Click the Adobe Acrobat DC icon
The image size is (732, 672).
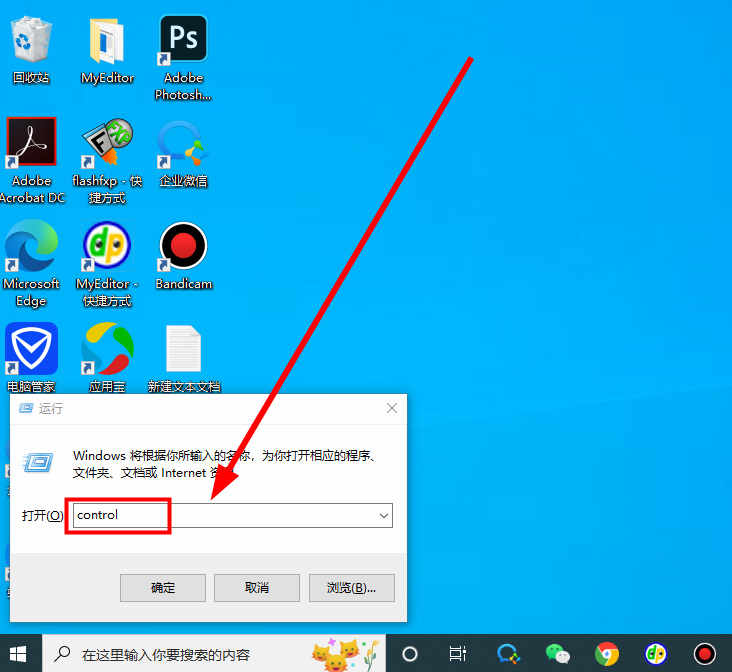pyautogui.click(x=31, y=145)
